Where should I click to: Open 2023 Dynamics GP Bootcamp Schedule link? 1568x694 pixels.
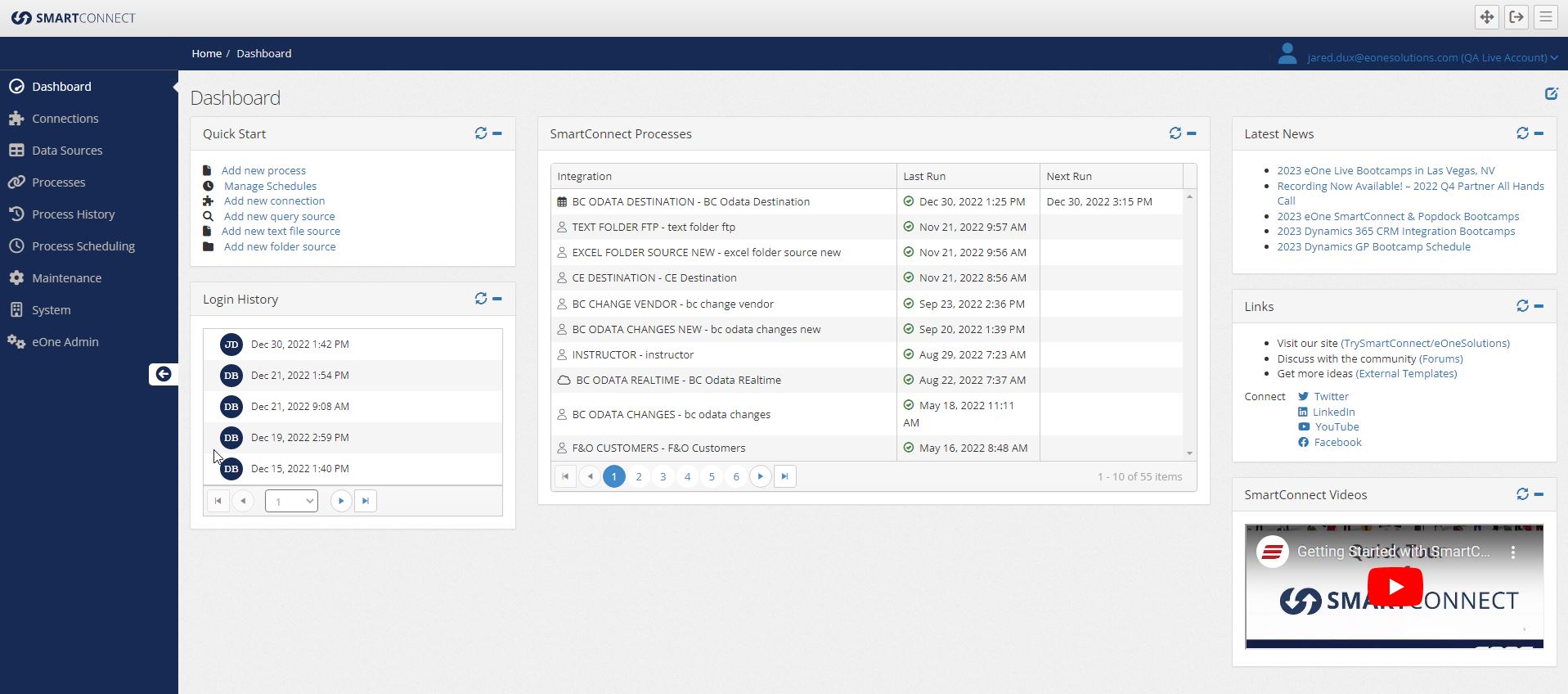pyautogui.click(x=1373, y=247)
